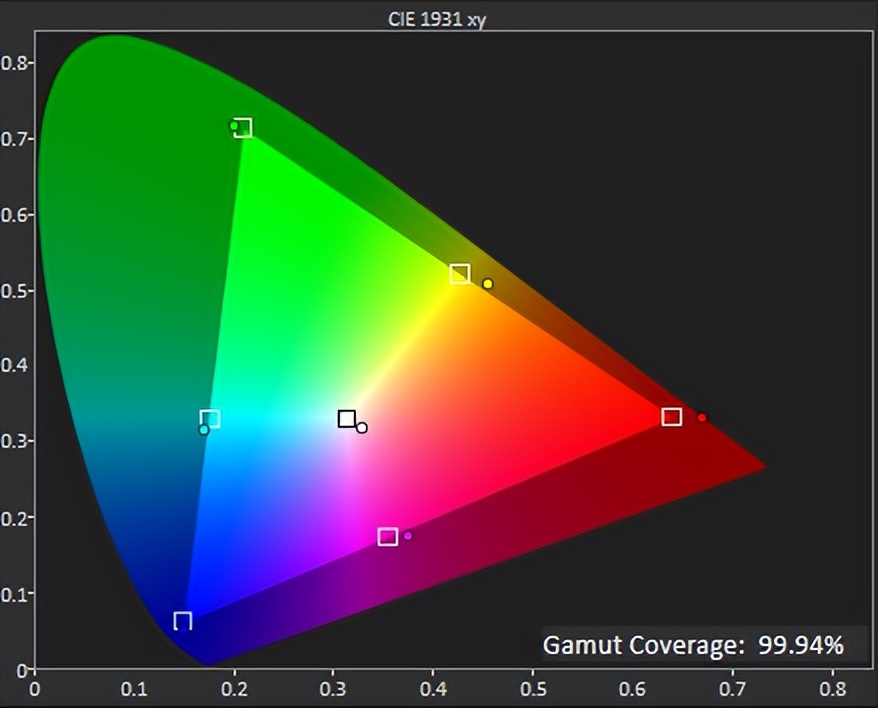Viewport: 878px width, 708px height.
Task: Click the Gamut Coverage 99.94% readout
Action: coord(693,645)
